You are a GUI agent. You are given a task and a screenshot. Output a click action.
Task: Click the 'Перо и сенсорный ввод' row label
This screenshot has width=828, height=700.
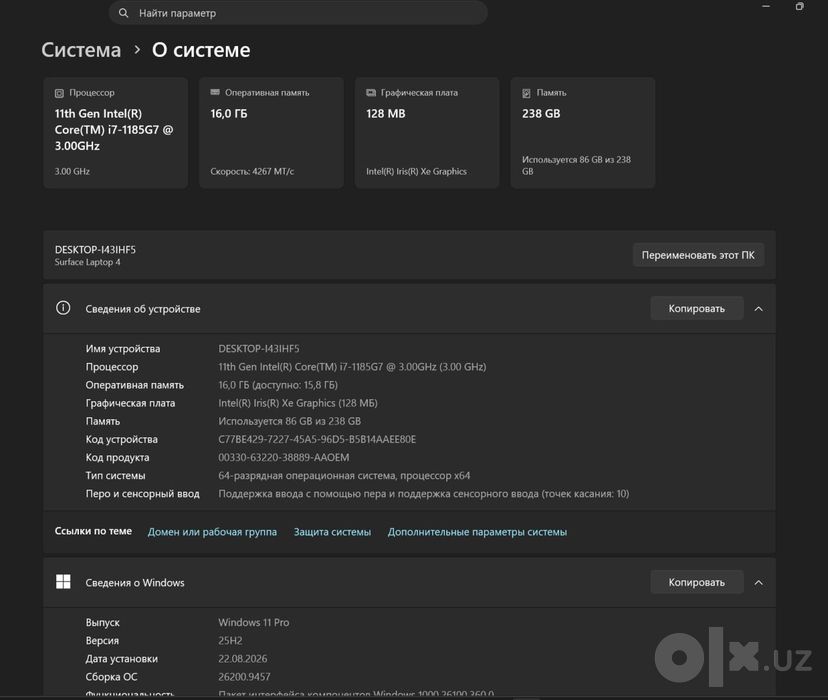(x=143, y=494)
